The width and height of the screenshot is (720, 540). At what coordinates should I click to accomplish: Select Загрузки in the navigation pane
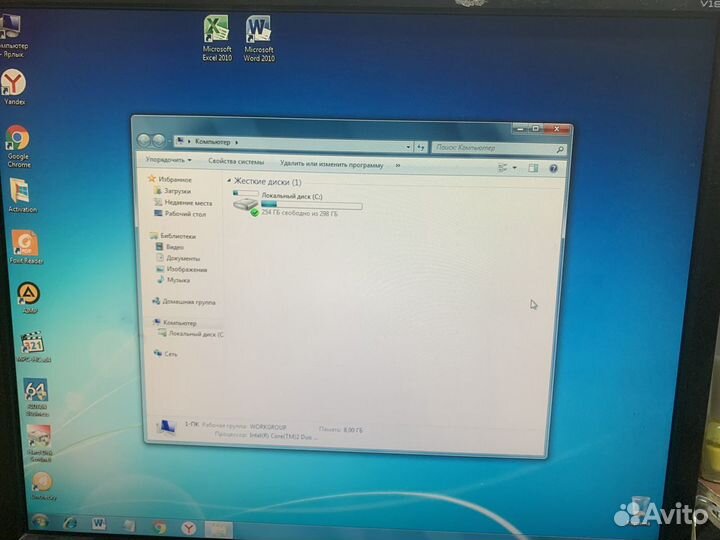point(177,190)
